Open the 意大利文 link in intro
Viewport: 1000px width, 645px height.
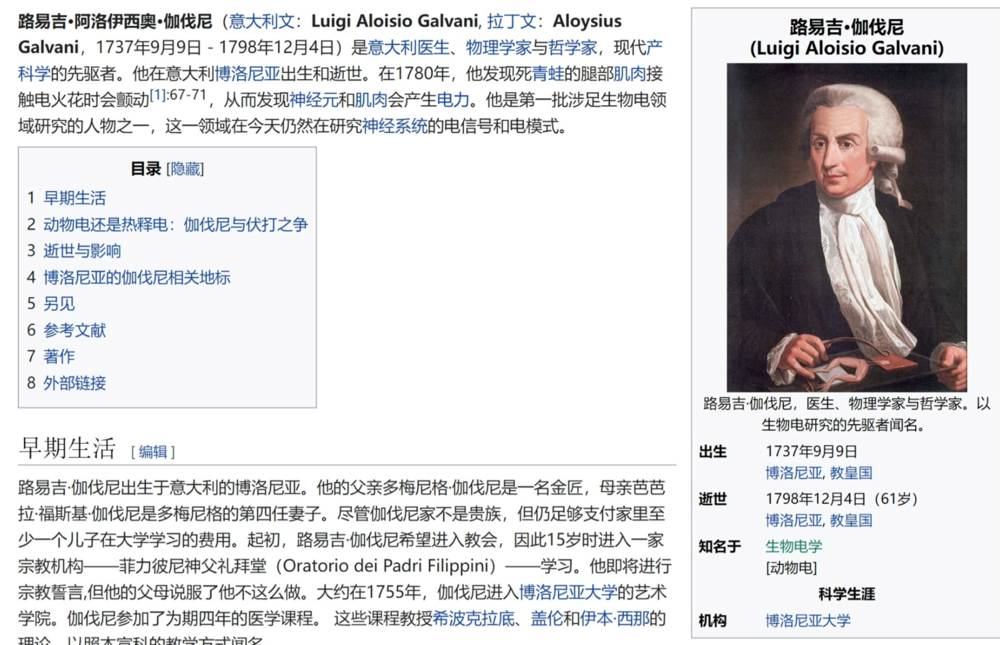tap(262, 21)
